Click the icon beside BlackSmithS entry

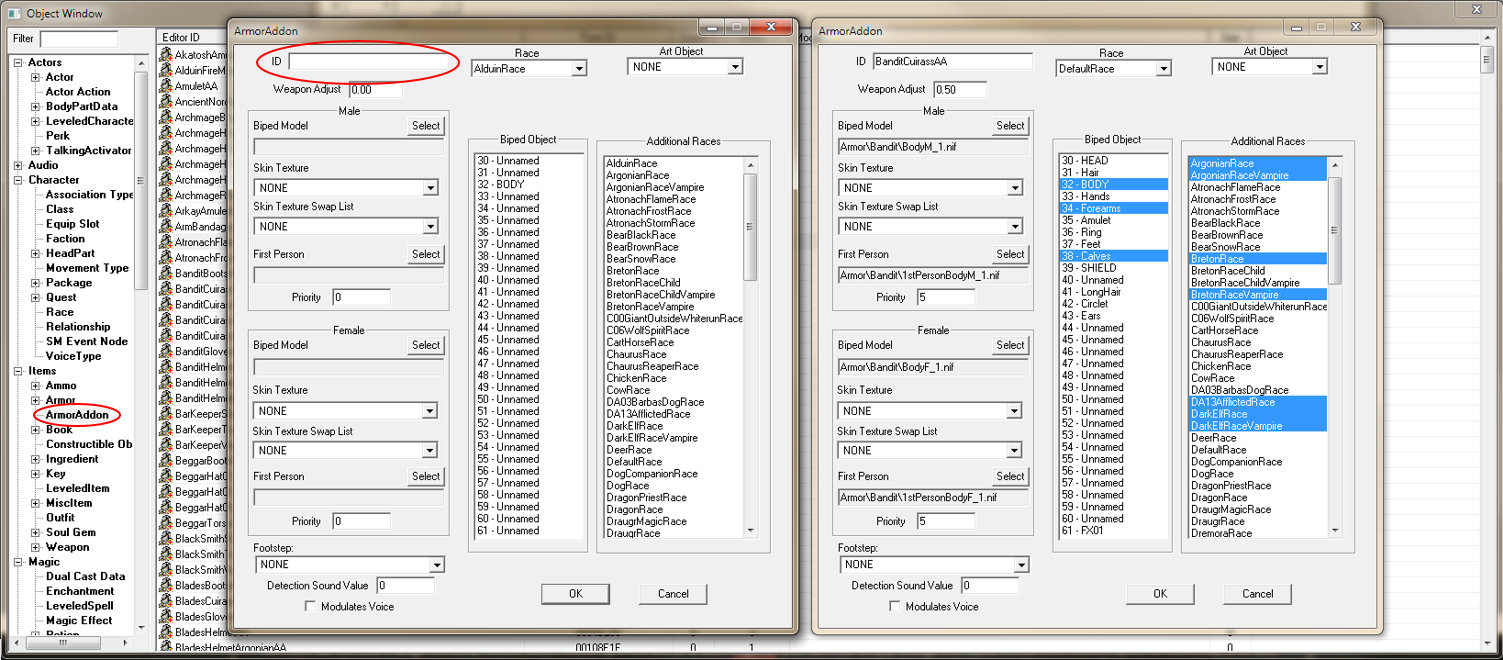point(167,538)
